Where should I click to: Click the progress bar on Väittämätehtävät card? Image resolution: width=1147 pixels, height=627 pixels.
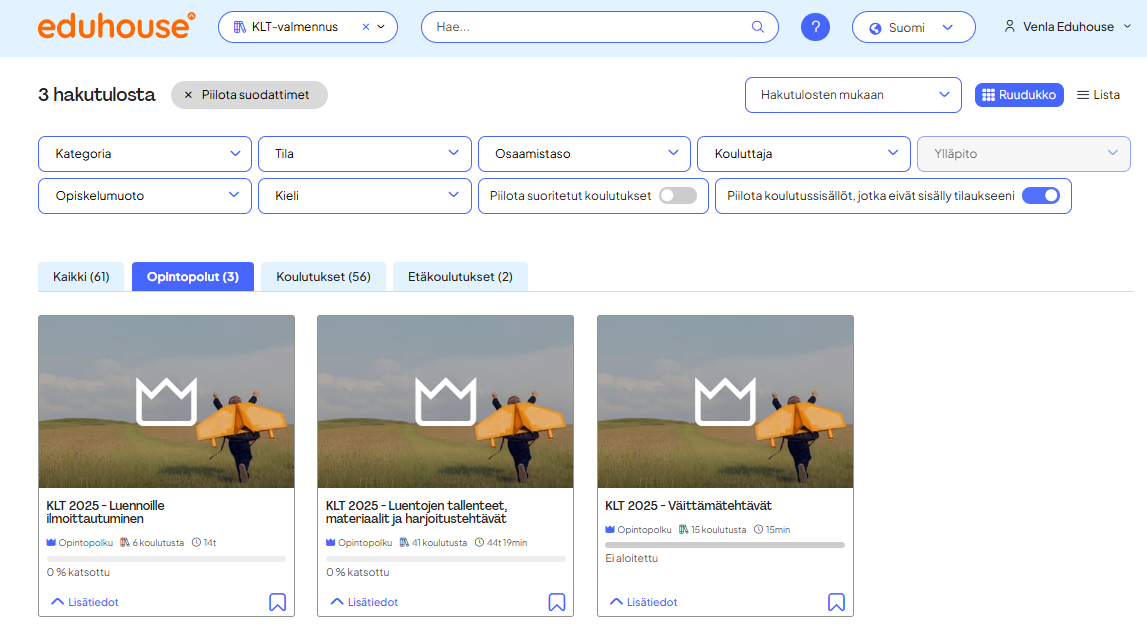click(725, 545)
